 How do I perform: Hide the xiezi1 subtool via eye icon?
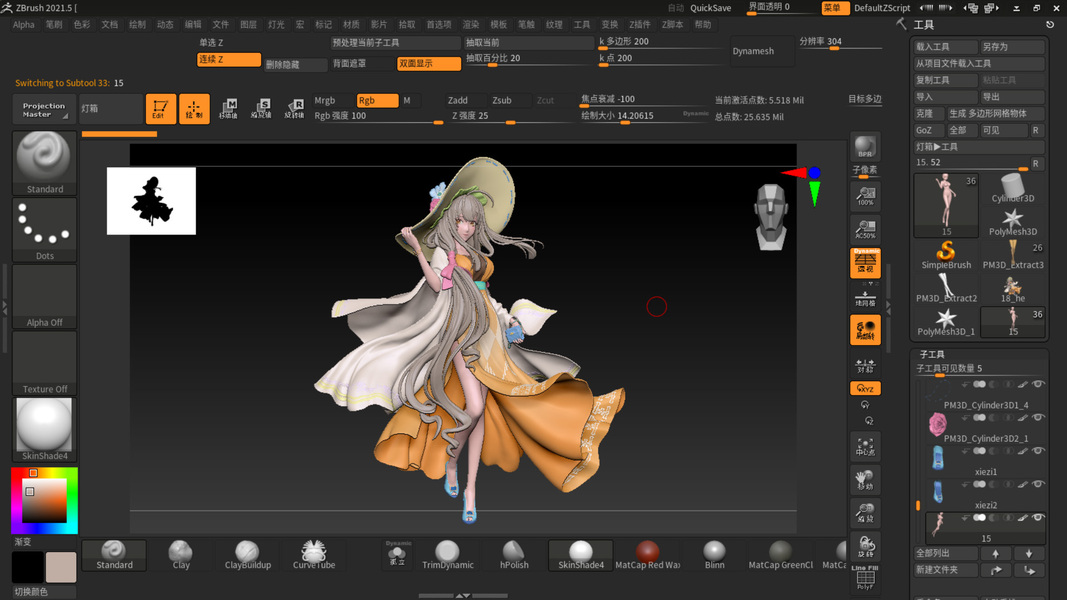pos(1038,451)
